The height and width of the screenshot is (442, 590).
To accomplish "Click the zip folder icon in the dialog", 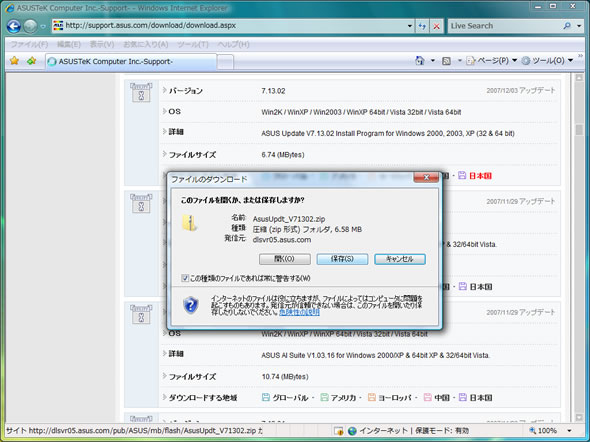I will pos(190,223).
